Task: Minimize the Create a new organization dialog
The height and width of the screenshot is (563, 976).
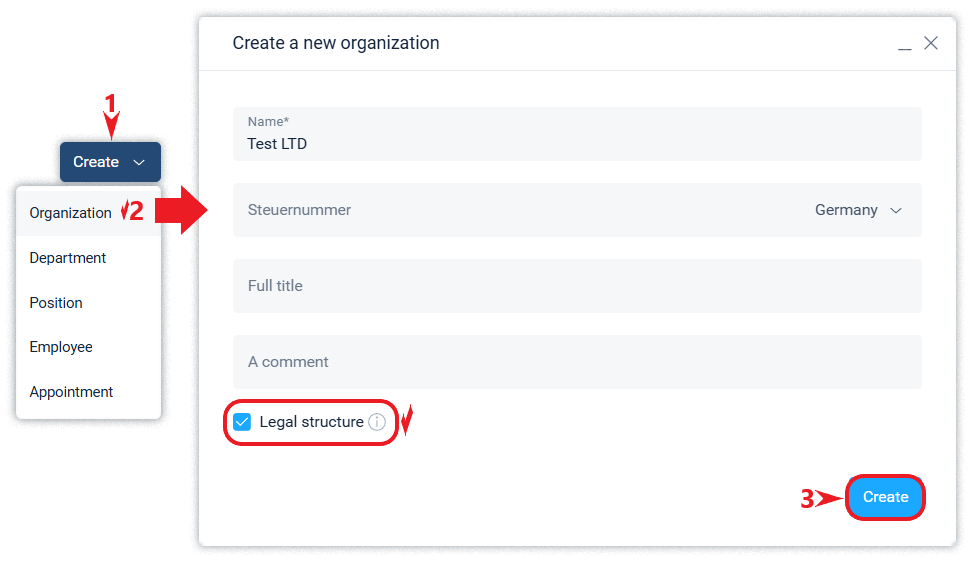Action: pyautogui.click(x=904, y=45)
